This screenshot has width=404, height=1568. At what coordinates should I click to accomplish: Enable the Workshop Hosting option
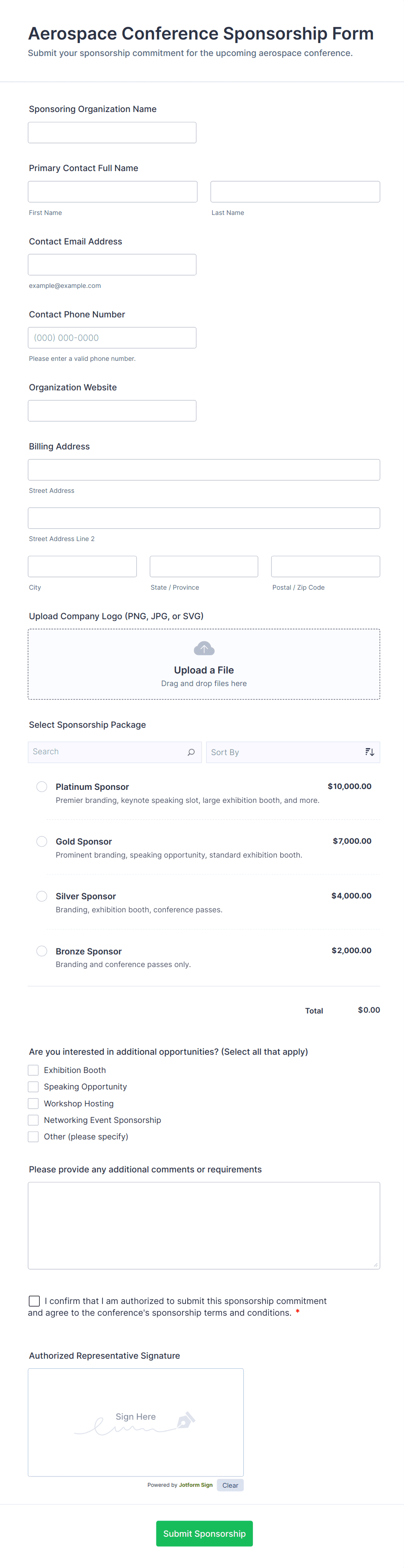pyautogui.click(x=33, y=1103)
